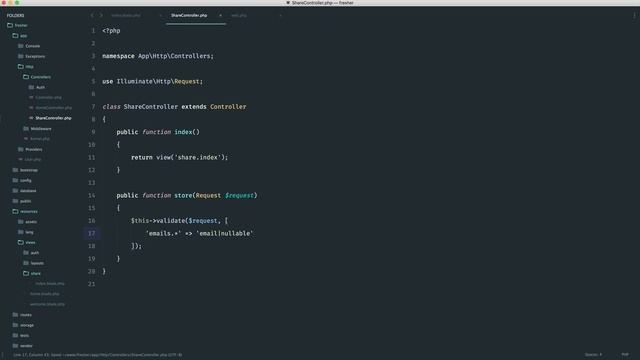Close the ShareController.php tab

point(220,16)
